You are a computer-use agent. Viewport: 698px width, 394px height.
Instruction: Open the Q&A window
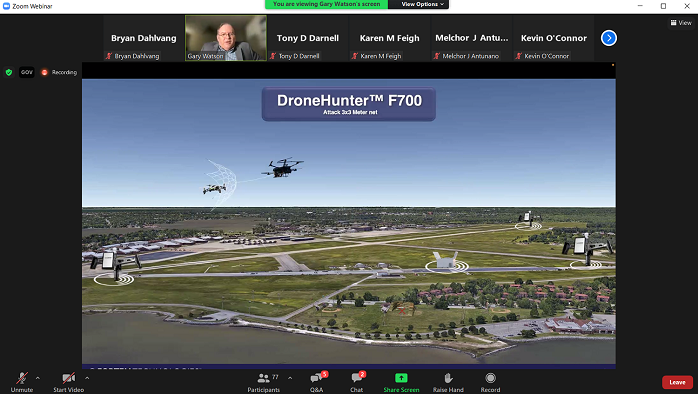[x=317, y=382]
